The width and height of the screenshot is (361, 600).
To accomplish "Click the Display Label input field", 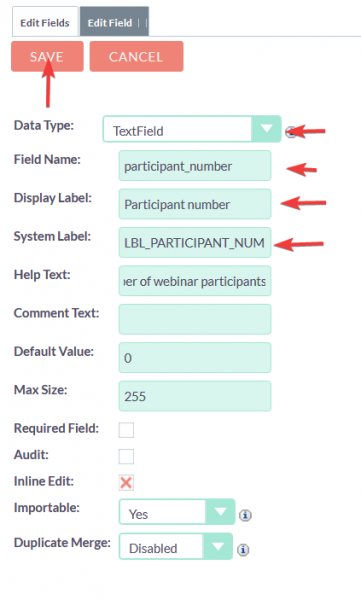I will point(195,204).
